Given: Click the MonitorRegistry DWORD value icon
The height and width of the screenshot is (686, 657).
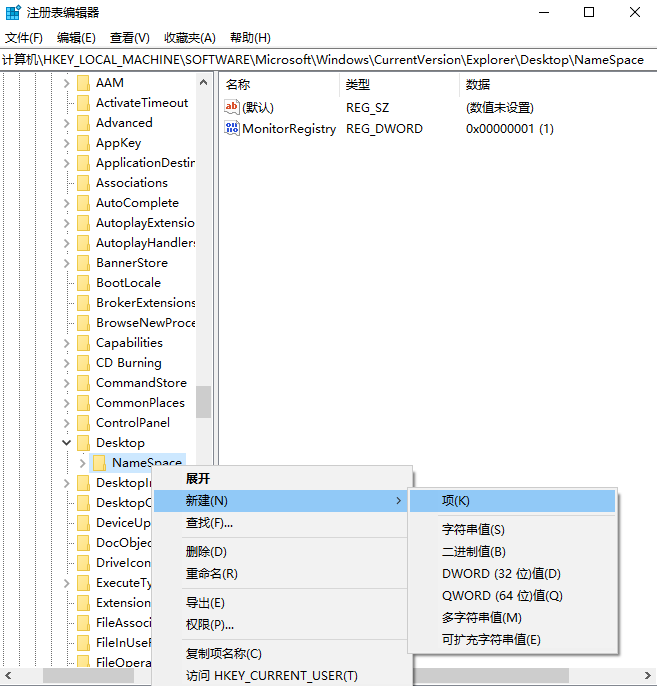Looking at the screenshot, I should 232,128.
